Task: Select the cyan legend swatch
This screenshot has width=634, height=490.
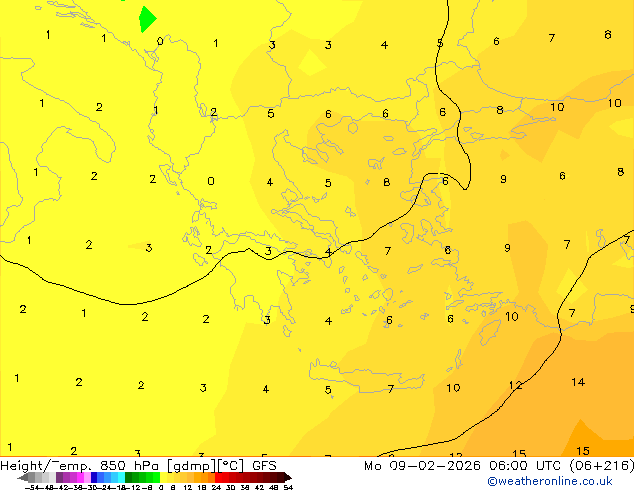Action: [121, 477]
